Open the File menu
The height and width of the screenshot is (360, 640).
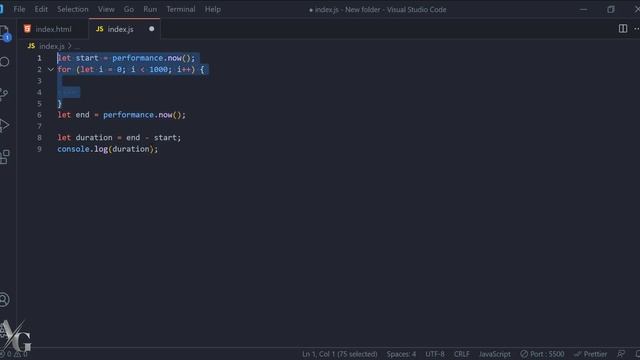coord(19,9)
